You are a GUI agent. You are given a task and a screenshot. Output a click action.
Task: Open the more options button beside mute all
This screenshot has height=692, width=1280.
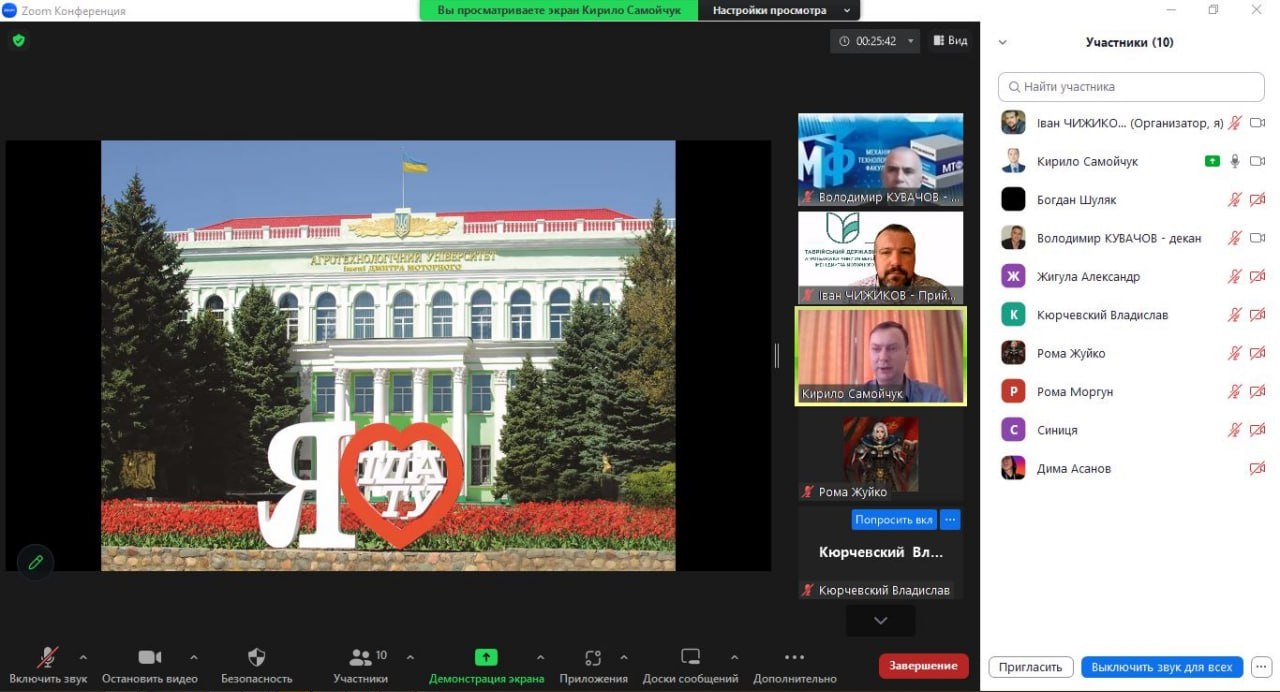coord(1261,667)
